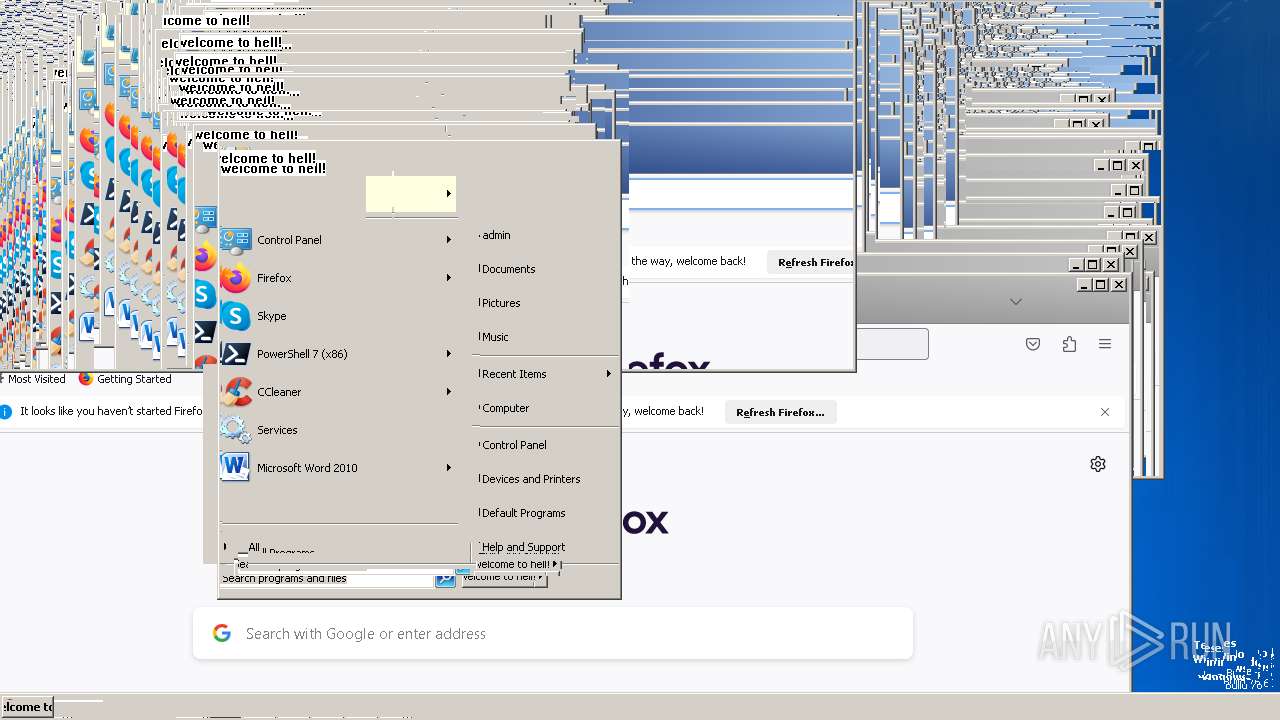1280x720 pixels.
Task: Open Computer from the Start menu
Action: [505, 408]
